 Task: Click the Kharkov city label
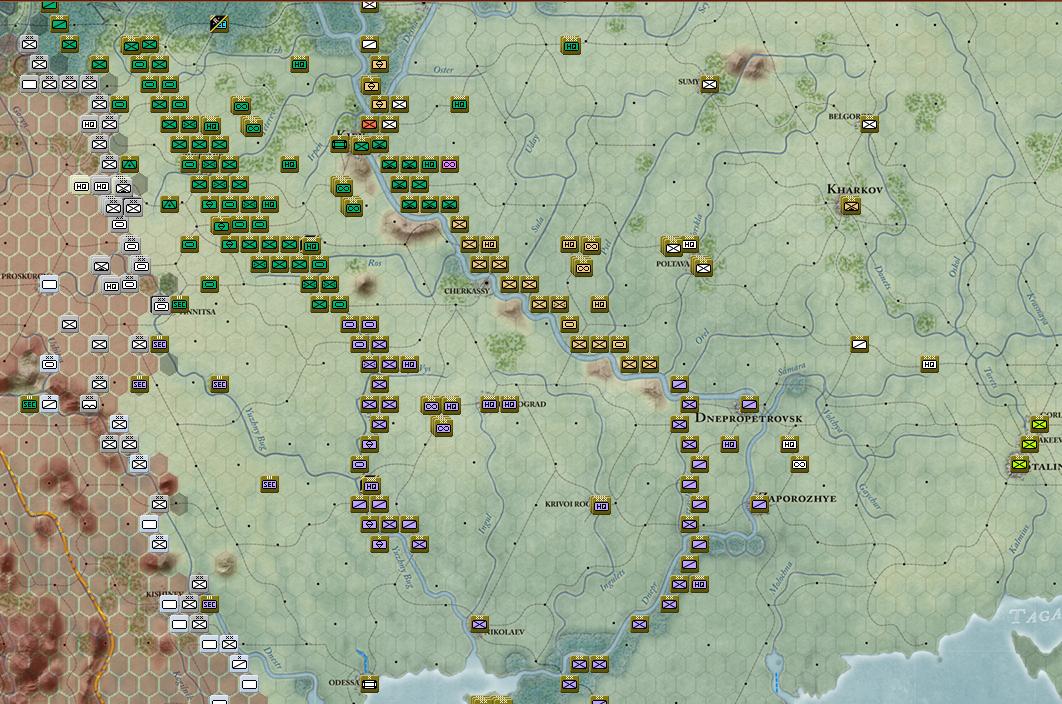tap(855, 189)
